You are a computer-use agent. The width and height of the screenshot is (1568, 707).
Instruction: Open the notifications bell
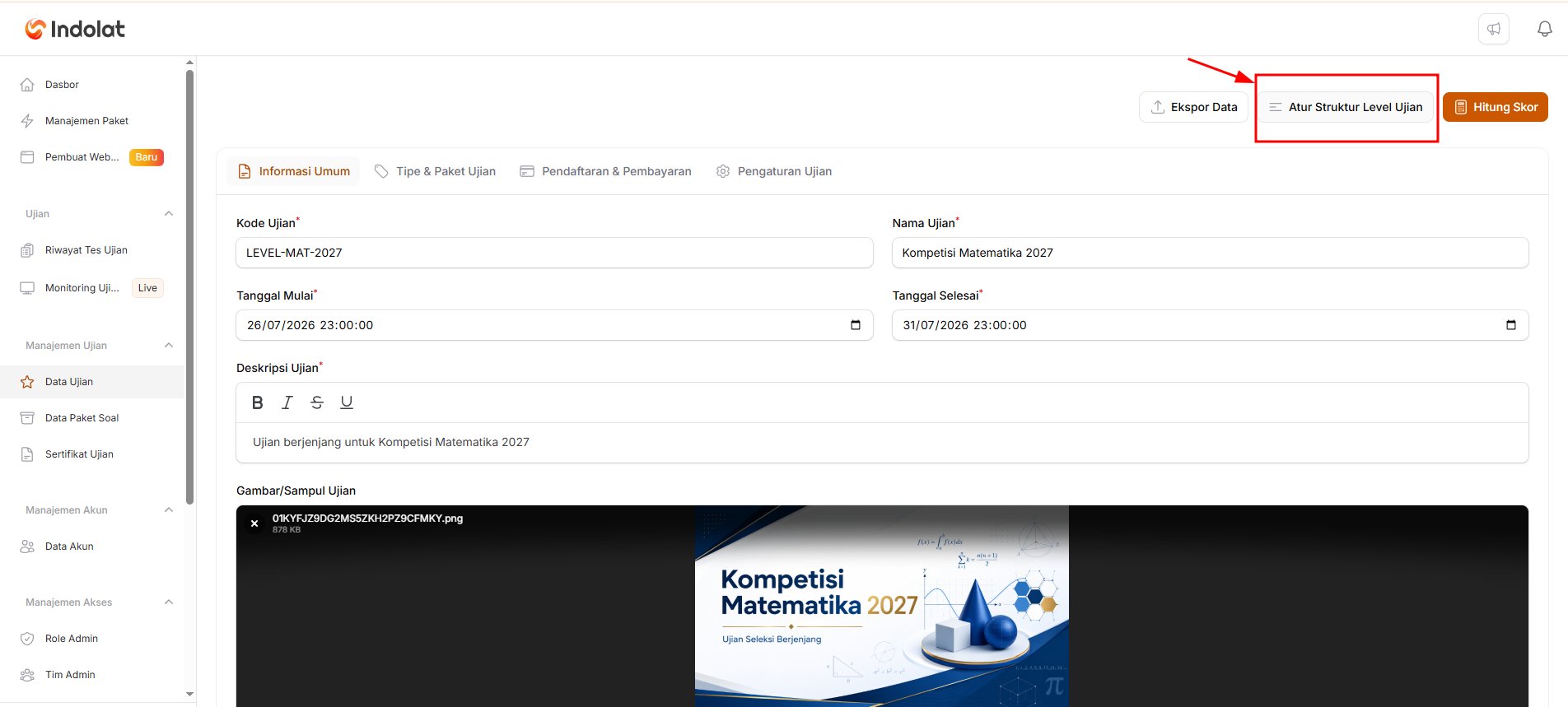pyautogui.click(x=1545, y=29)
